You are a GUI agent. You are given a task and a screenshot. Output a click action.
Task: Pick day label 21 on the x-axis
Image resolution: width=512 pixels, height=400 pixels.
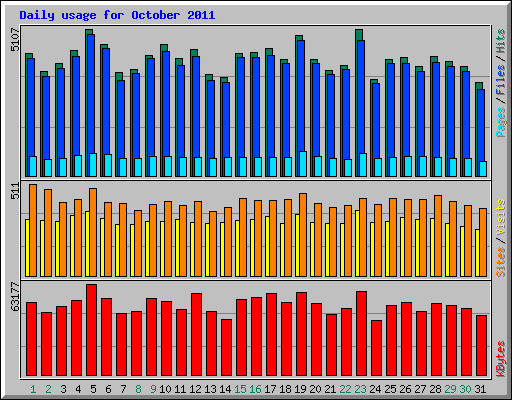coord(330,389)
